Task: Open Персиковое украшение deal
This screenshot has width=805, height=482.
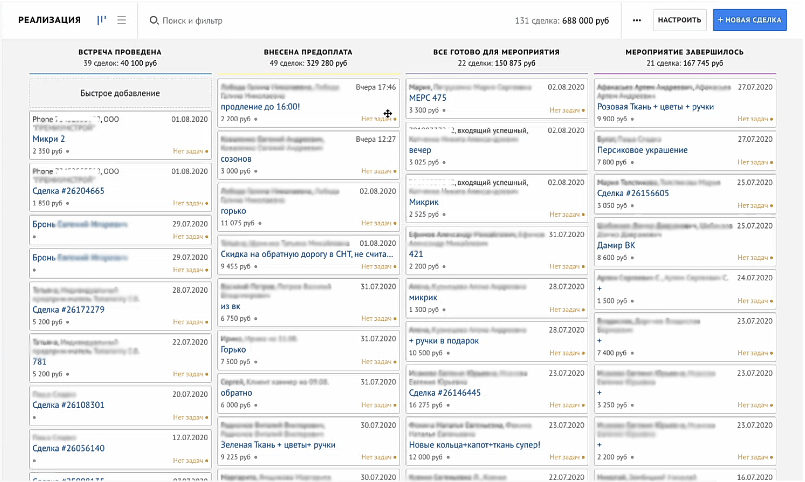Action: (x=642, y=150)
